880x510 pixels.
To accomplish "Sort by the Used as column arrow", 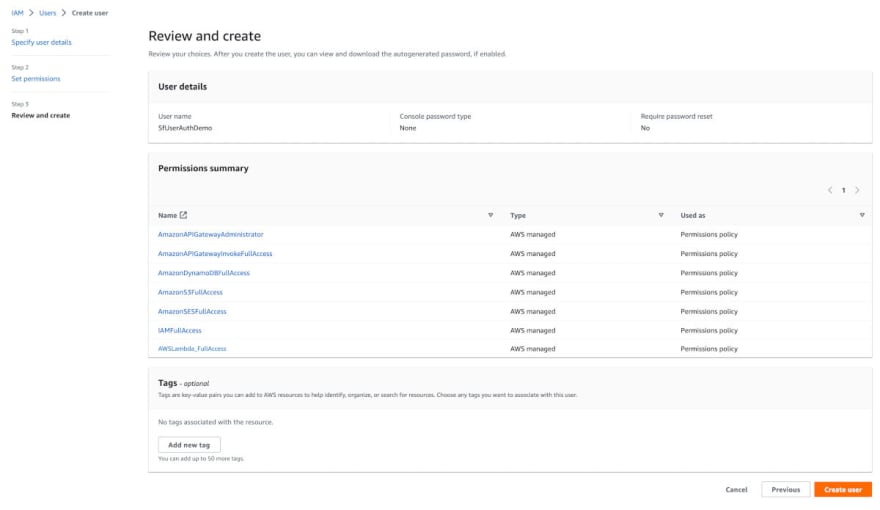I will pos(862,215).
